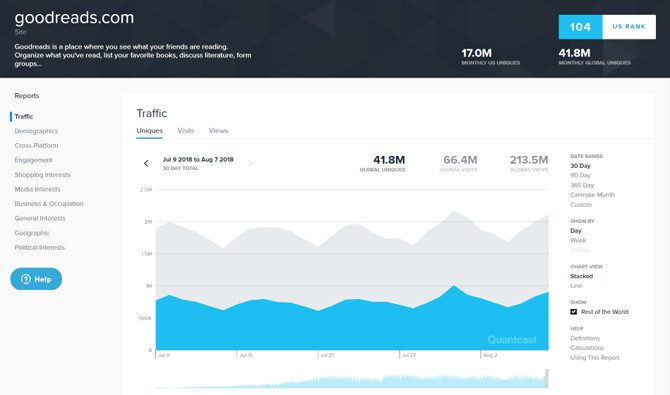670x395 pixels.
Task: Click the mini timeline overview at chart bottom
Action: (x=352, y=379)
